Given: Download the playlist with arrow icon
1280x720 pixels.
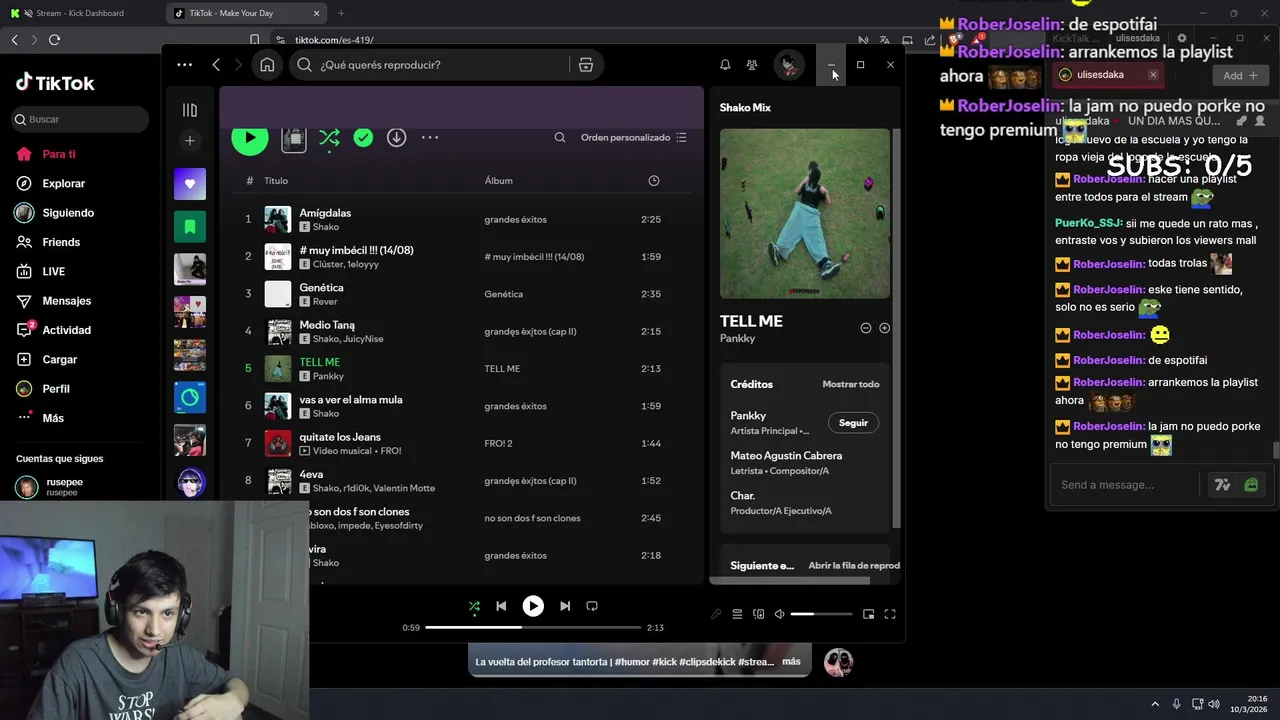Looking at the screenshot, I should pyautogui.click(x=397, y=138).
